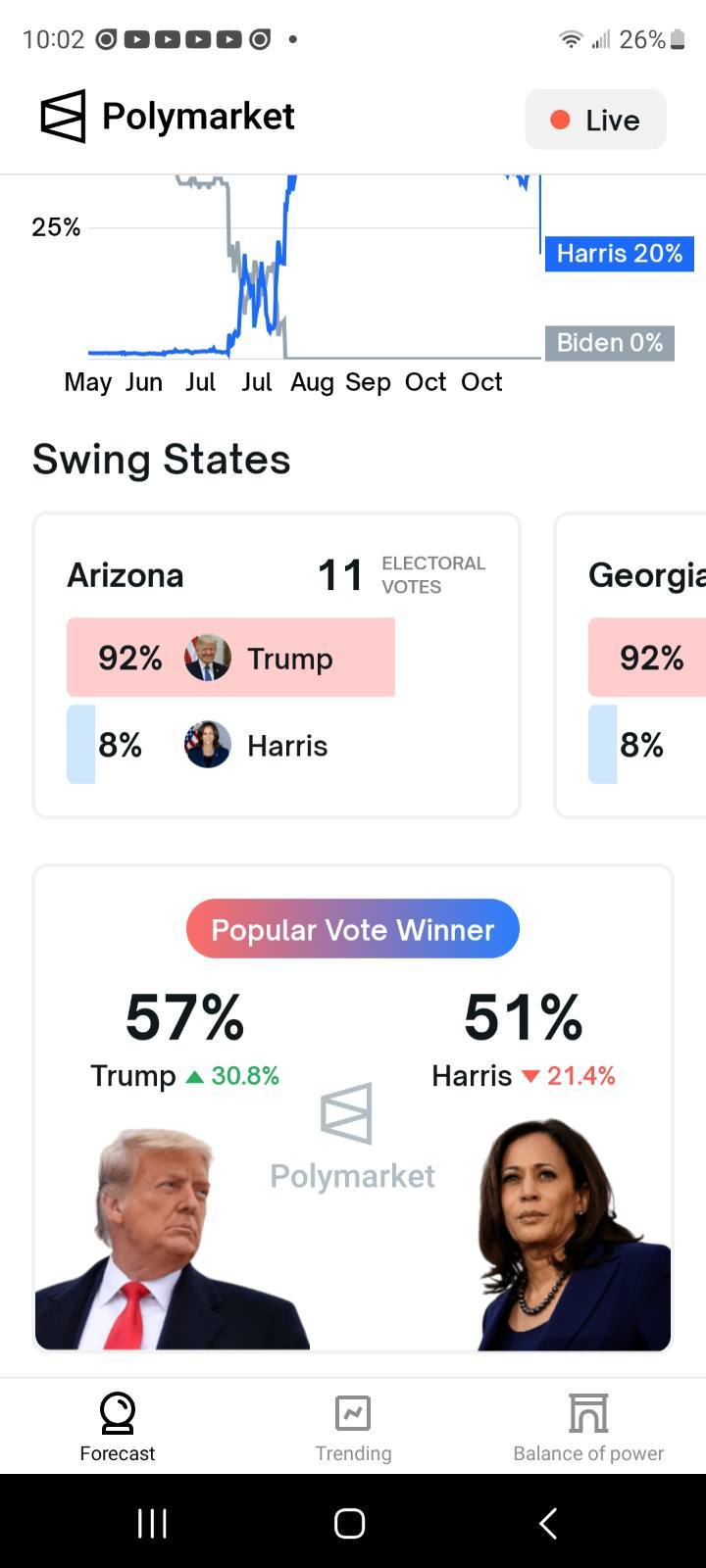Tap Harris's avatar in the Arizona card

tap(208, 745)
